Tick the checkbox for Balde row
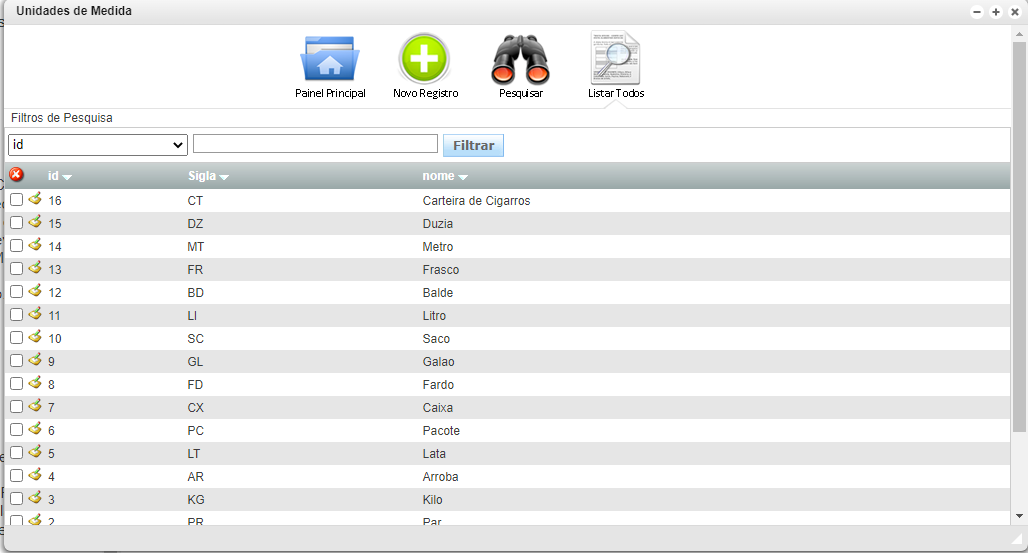Image resolution: width=1028 pixels, height=557 pixels. pos(16,292)
